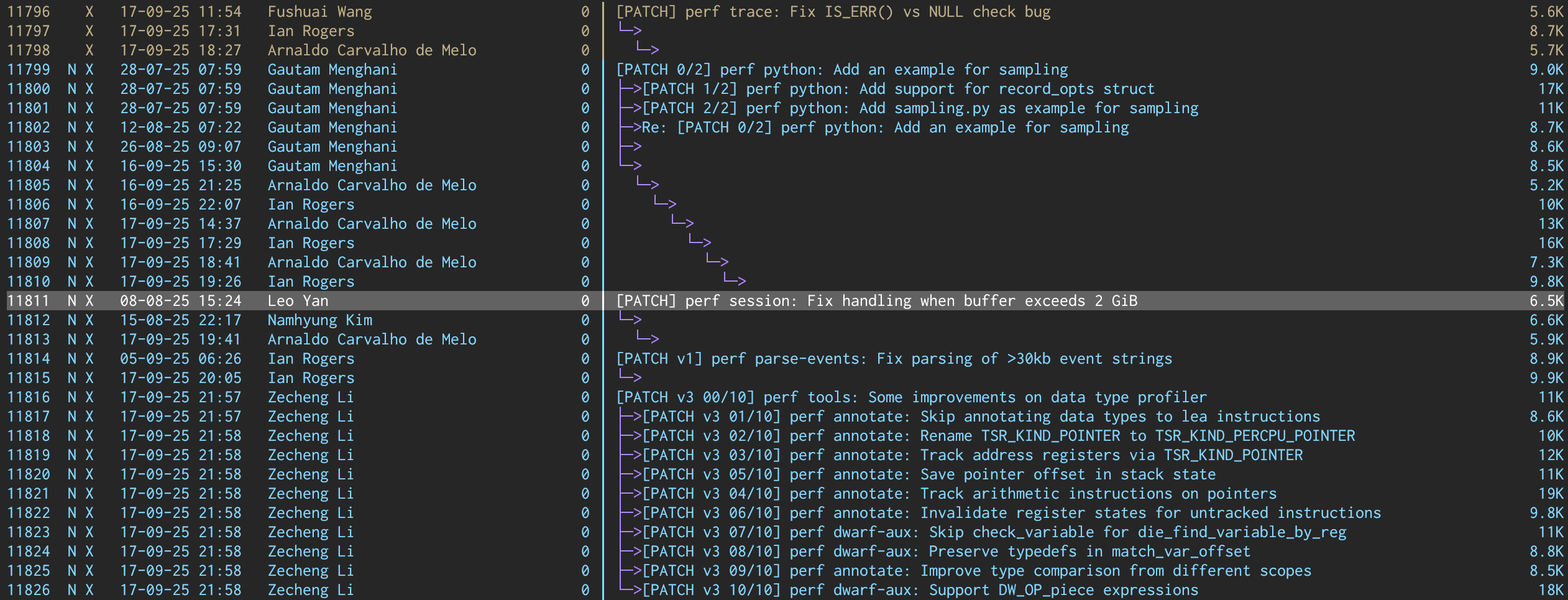
Task: Click the thread arrow on message 11812
Action: pyautogui.click(x=630, y=320)
